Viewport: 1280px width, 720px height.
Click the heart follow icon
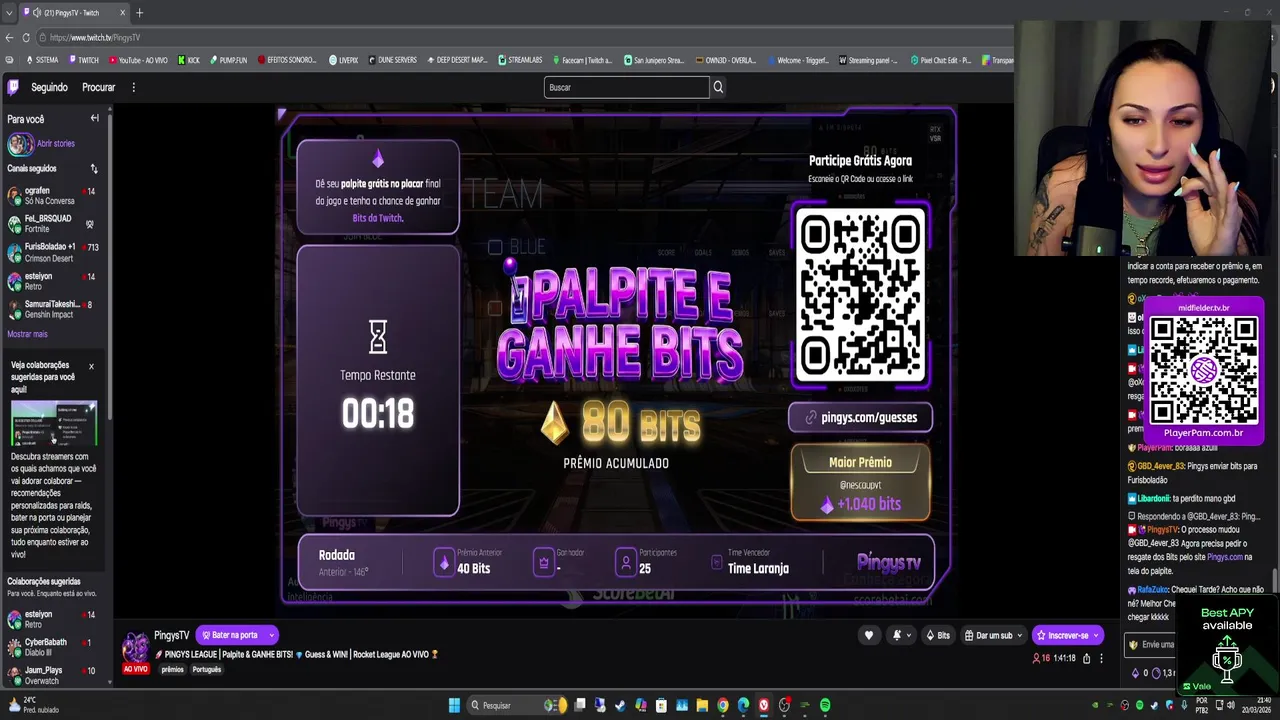(x=868, y=635)
